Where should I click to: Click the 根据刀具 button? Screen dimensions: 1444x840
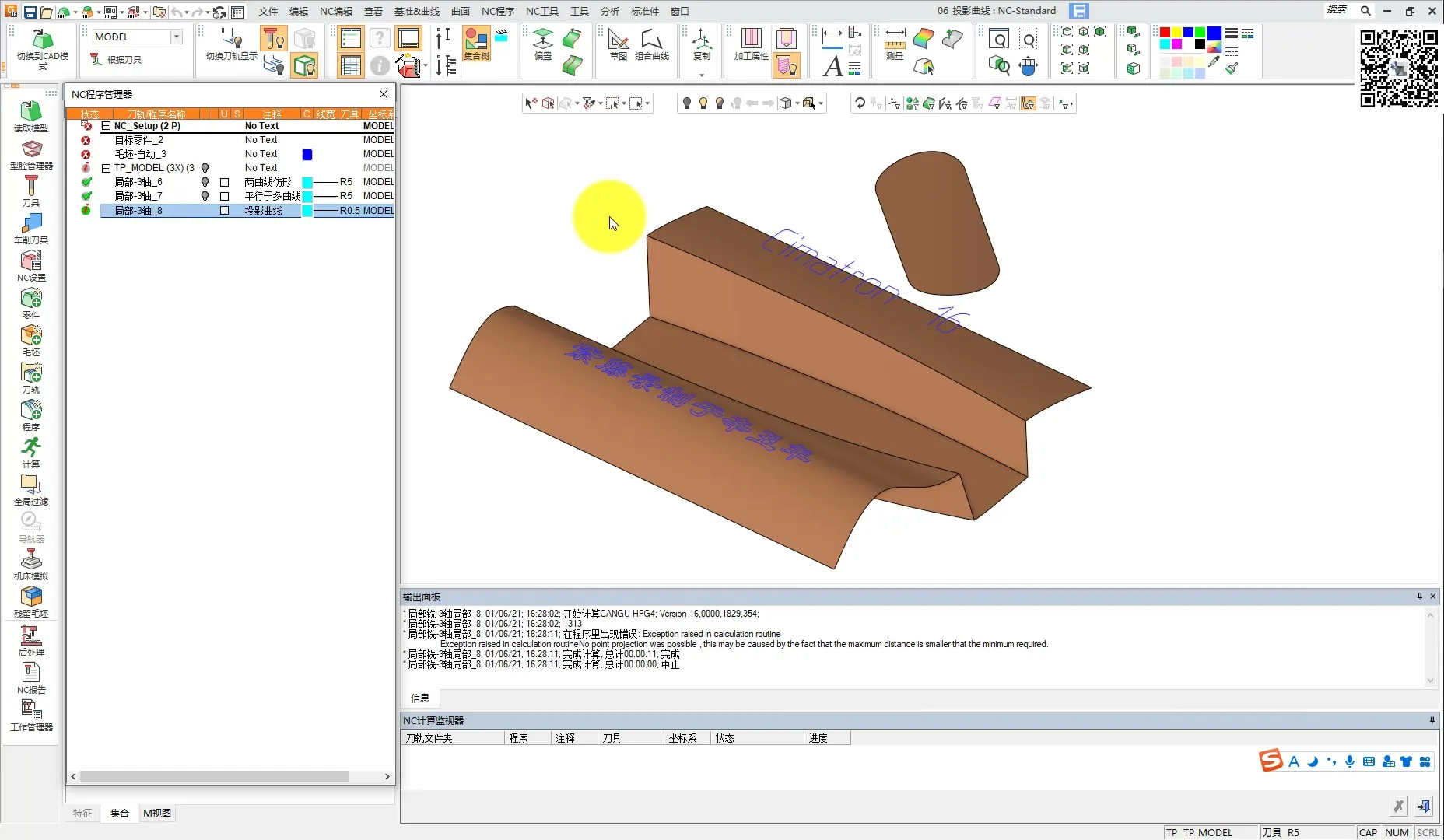(117, 60)
